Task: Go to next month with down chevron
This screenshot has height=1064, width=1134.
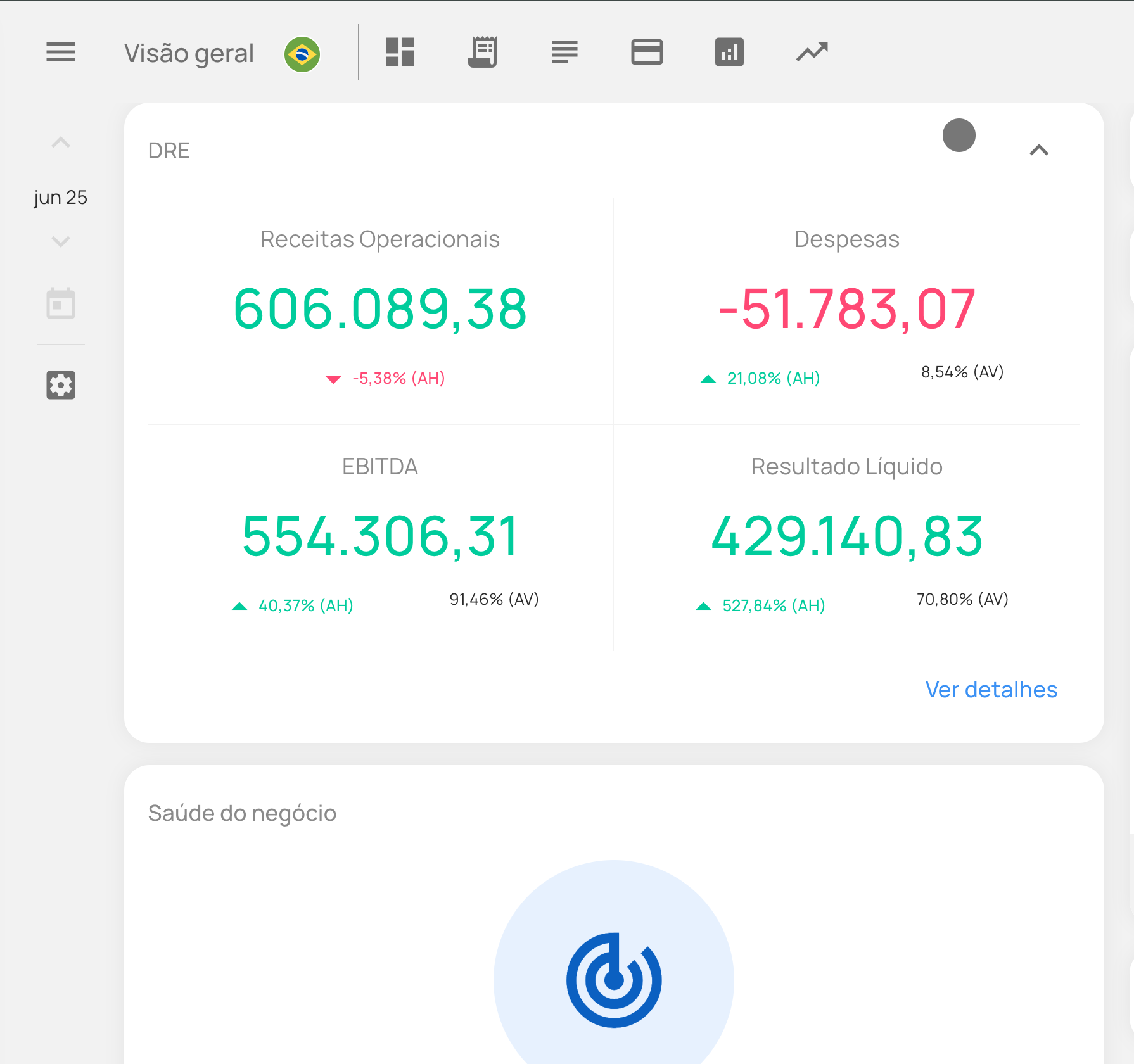Action: 61,241
